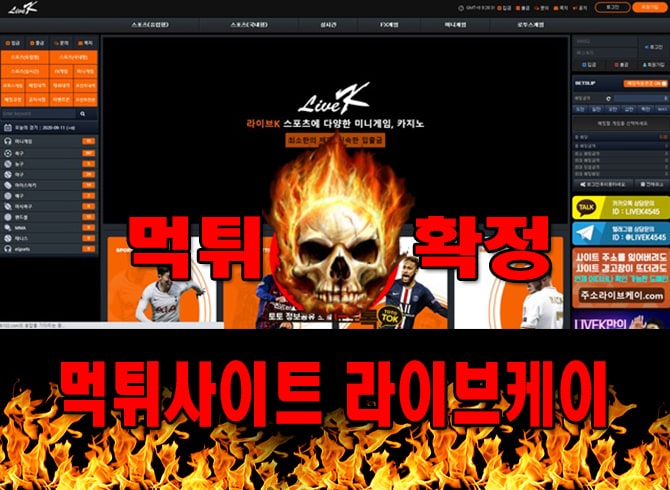
Task: Open the 스포츠(국내형) navigation tab
Action: [249, 25]
